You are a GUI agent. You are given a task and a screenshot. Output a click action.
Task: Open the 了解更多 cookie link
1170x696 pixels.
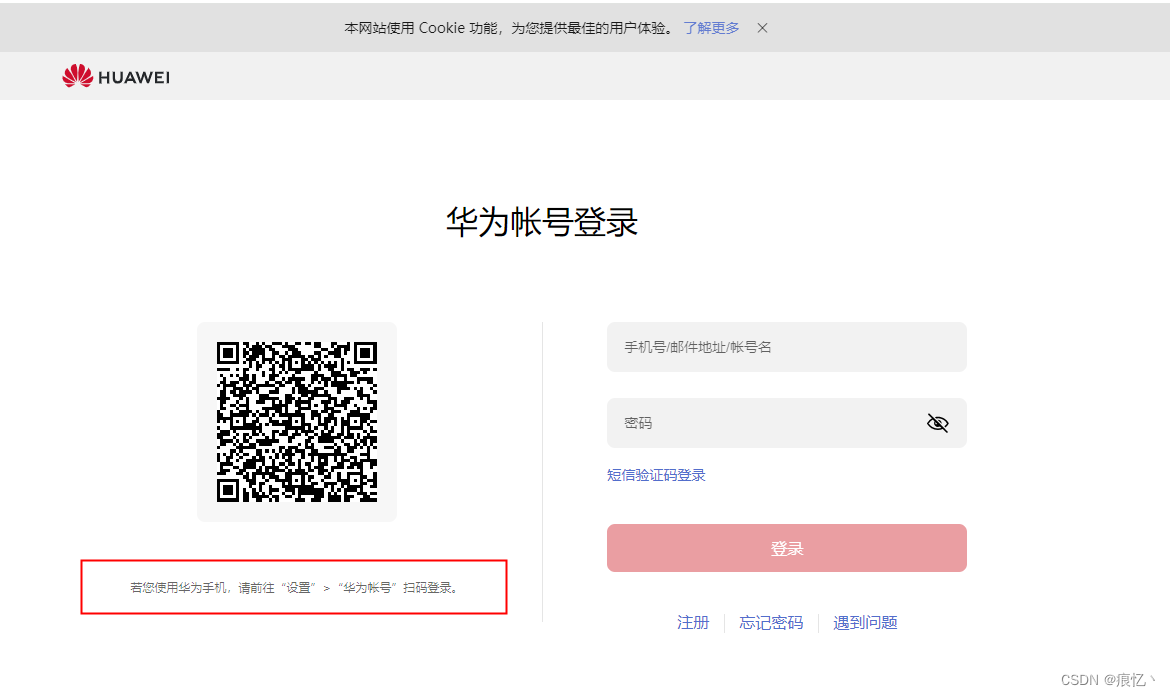(x=711, y=28)
